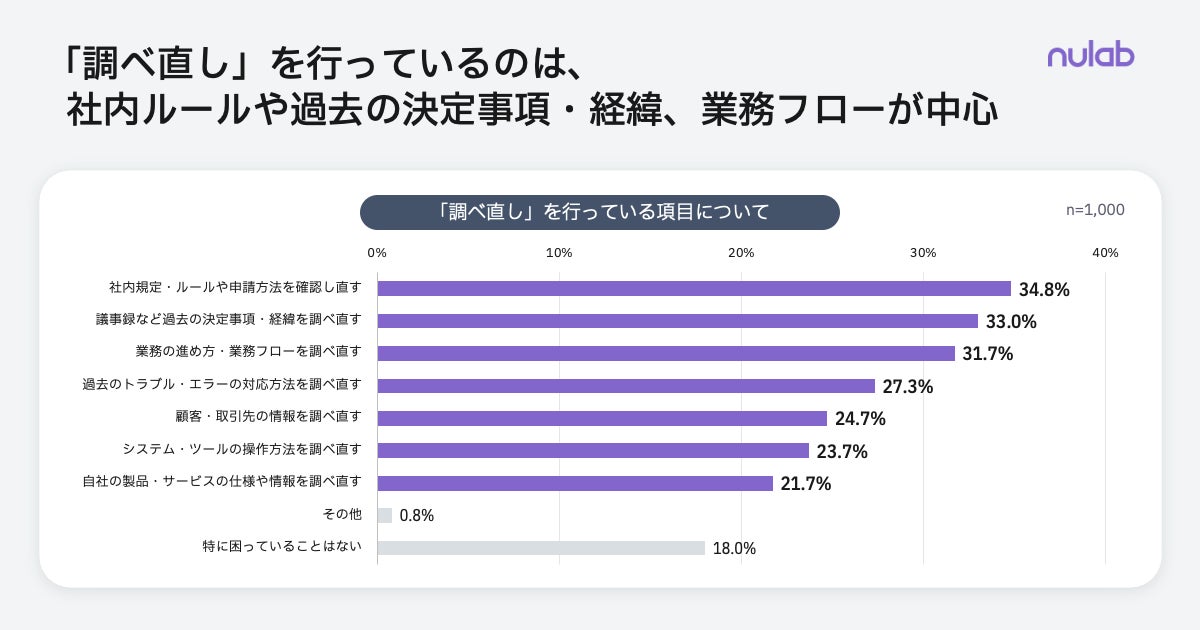Select the gray 18.0% bar

click(541, 548)
